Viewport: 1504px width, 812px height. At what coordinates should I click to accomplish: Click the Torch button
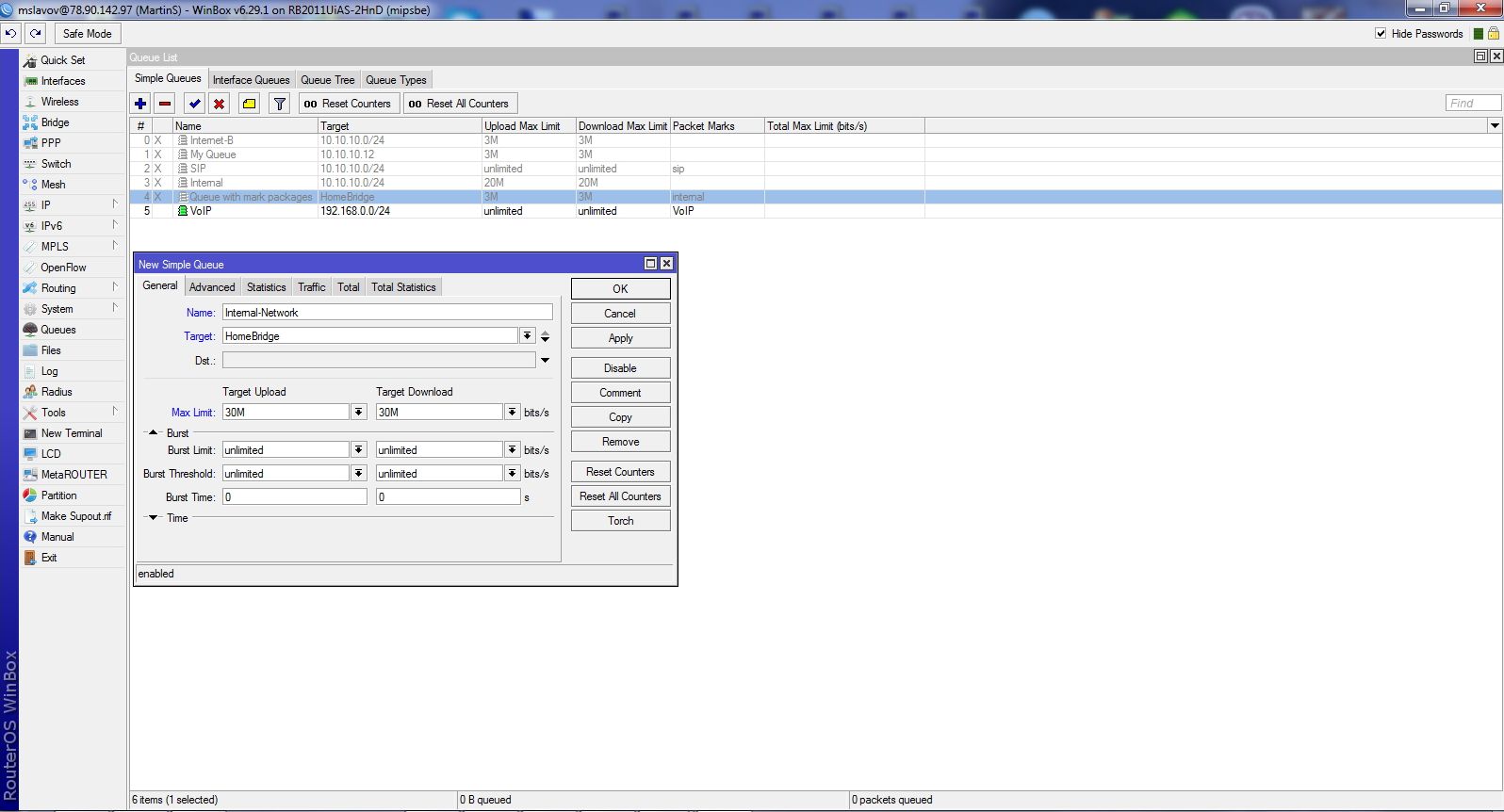coord(620,521)
